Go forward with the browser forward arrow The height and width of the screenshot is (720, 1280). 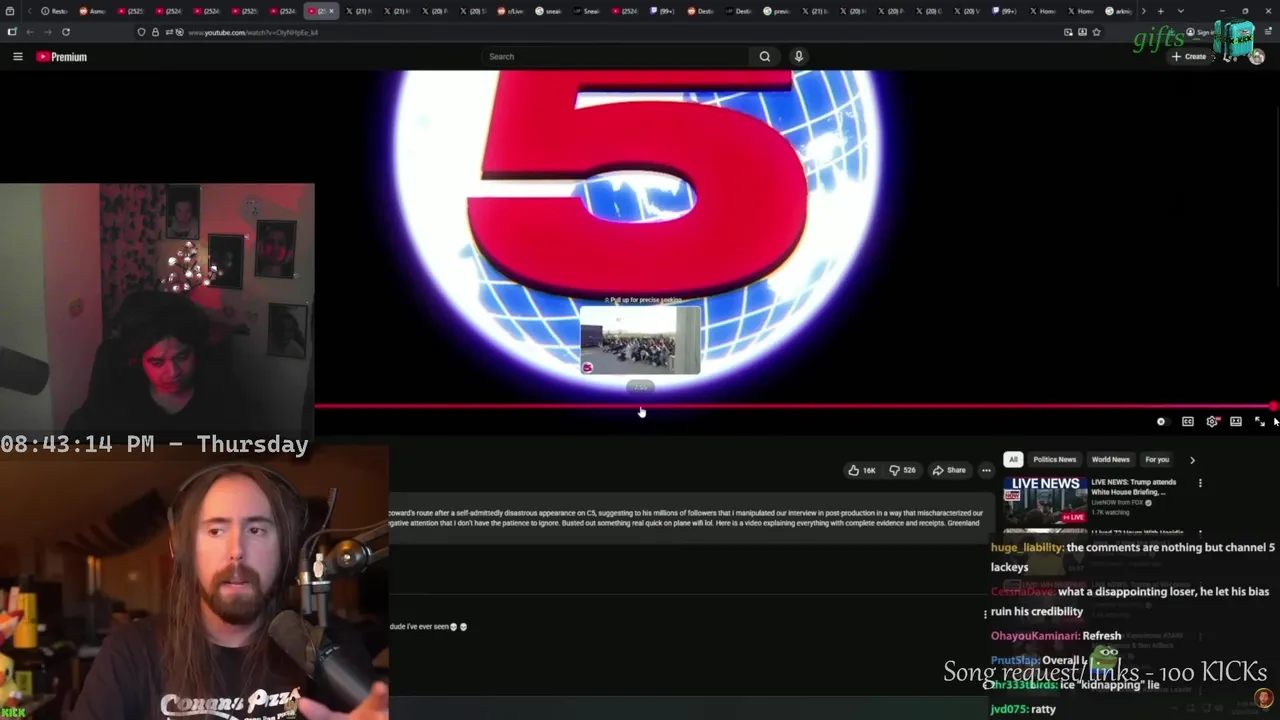pyautogui.click(x=47, y=32)
